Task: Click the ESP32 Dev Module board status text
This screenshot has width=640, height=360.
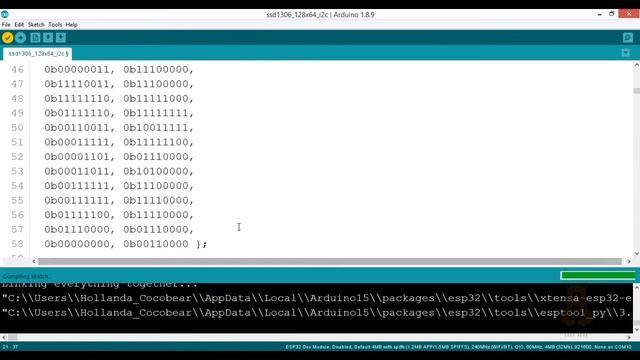Action: pos(458,347)
